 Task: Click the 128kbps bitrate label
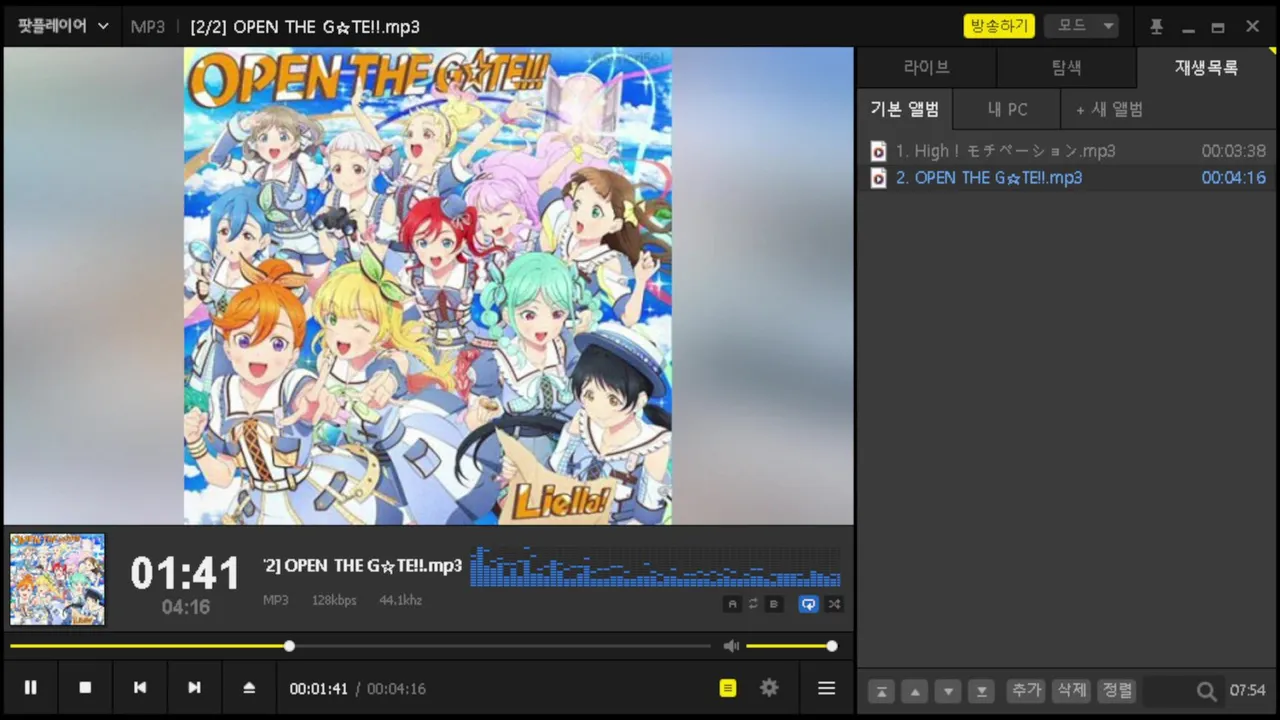click(334, 600)
